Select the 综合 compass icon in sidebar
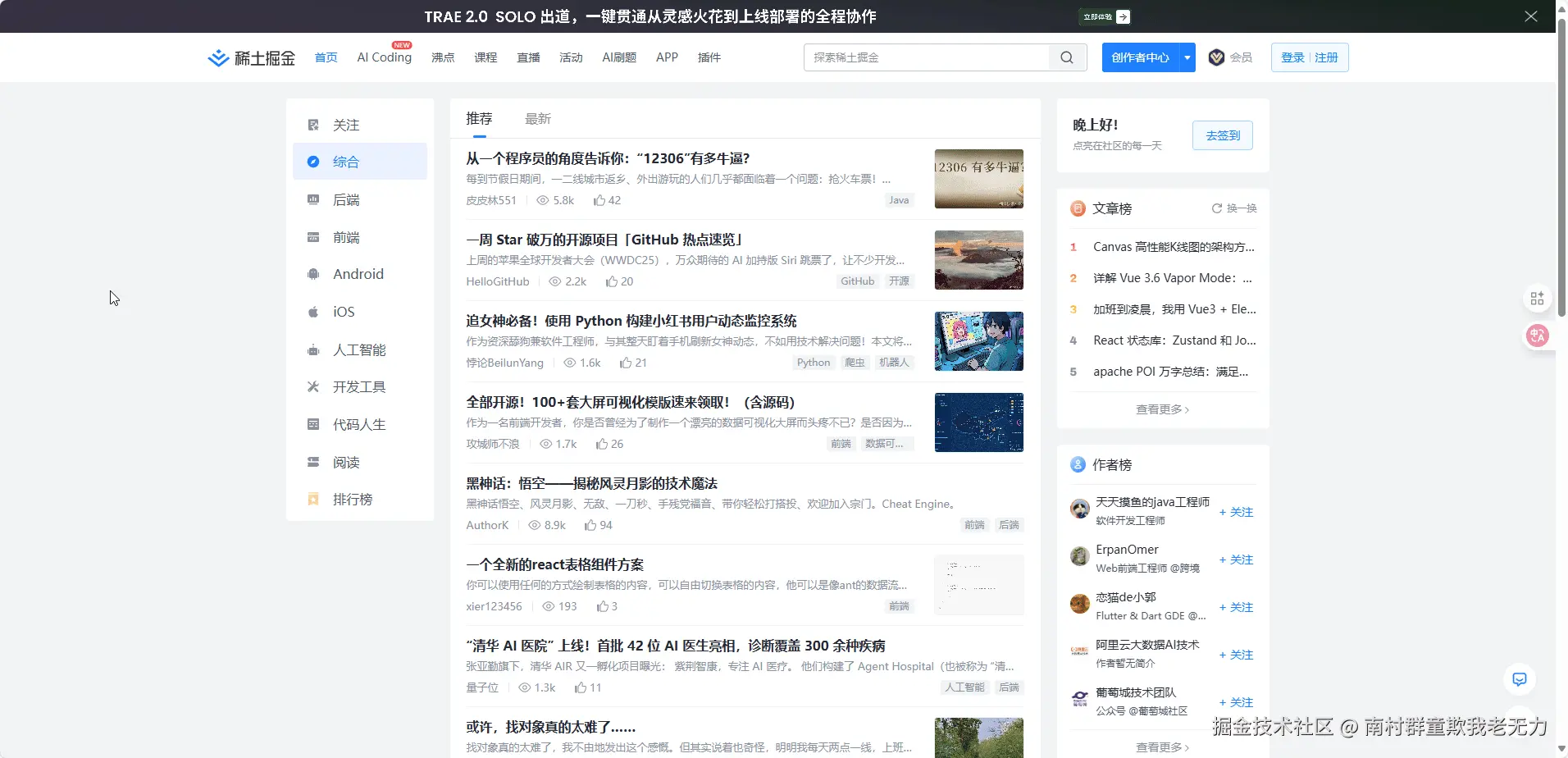This screenshot has width=1568, height=758. 313,162
